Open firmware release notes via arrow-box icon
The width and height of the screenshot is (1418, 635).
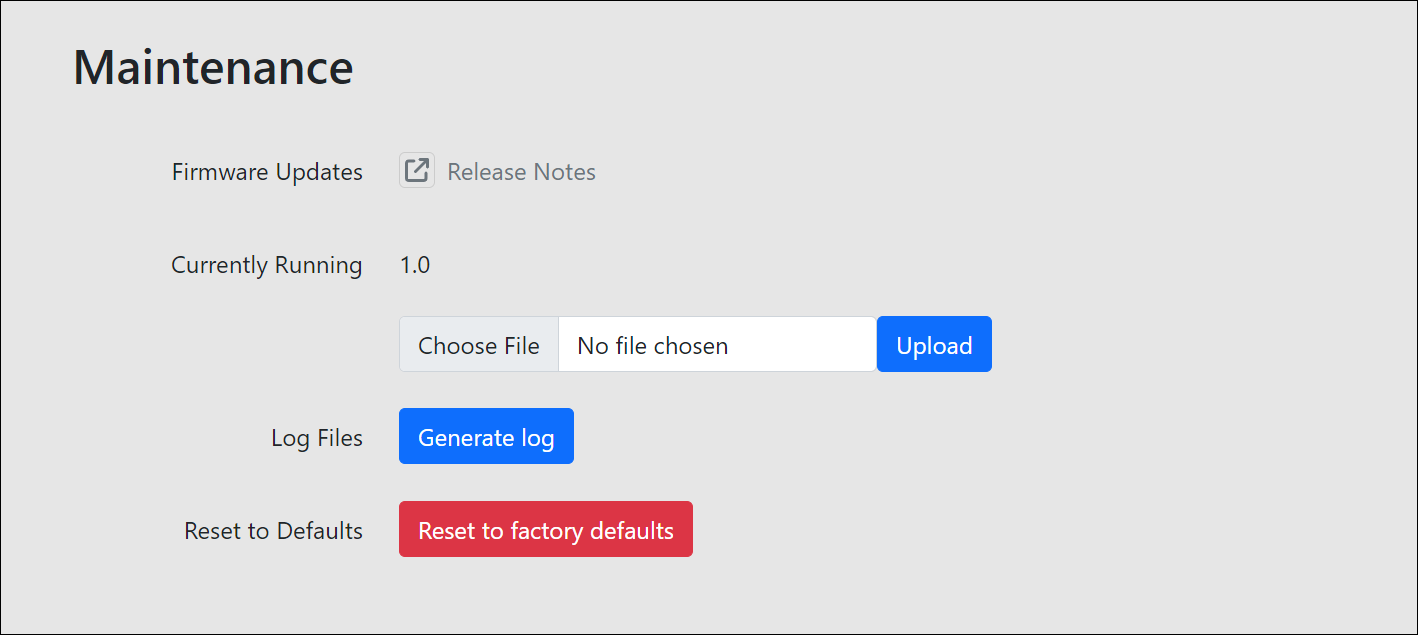tap(416, 171)
